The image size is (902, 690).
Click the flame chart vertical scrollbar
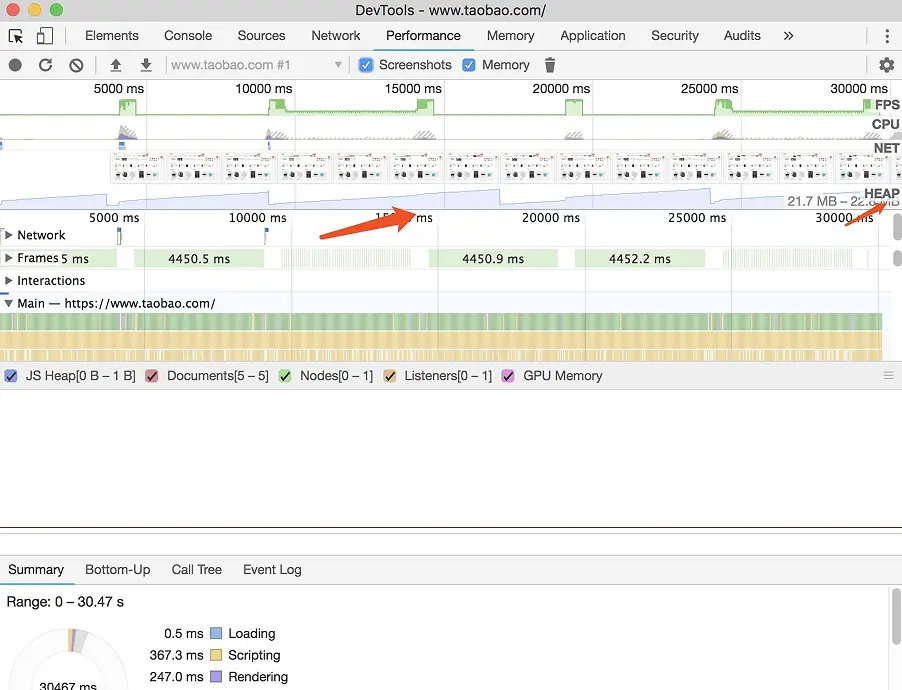point(897,227)
